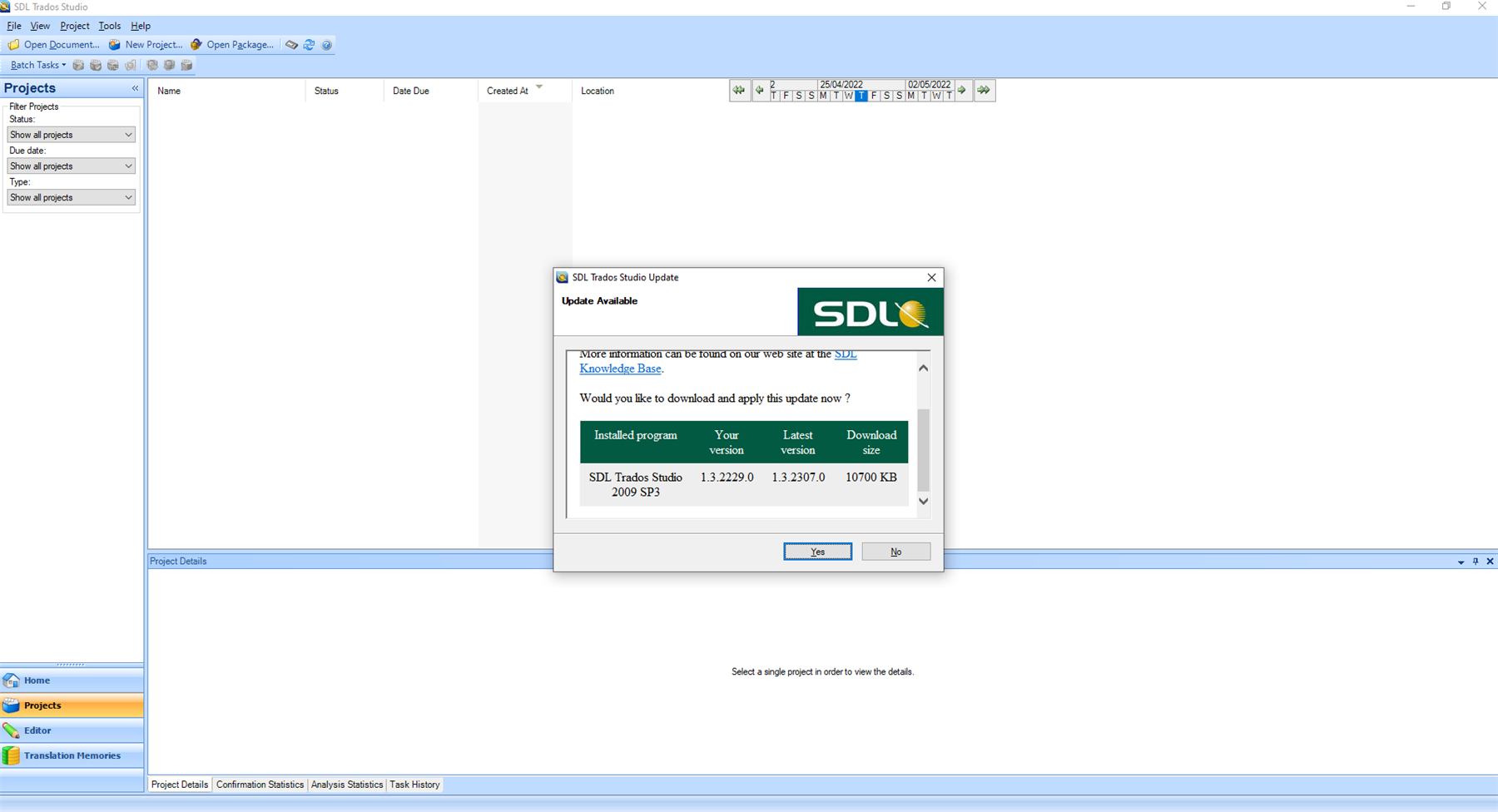Click the blue help question mark icon
This screenshot has width=1498, height=812.
326,45
